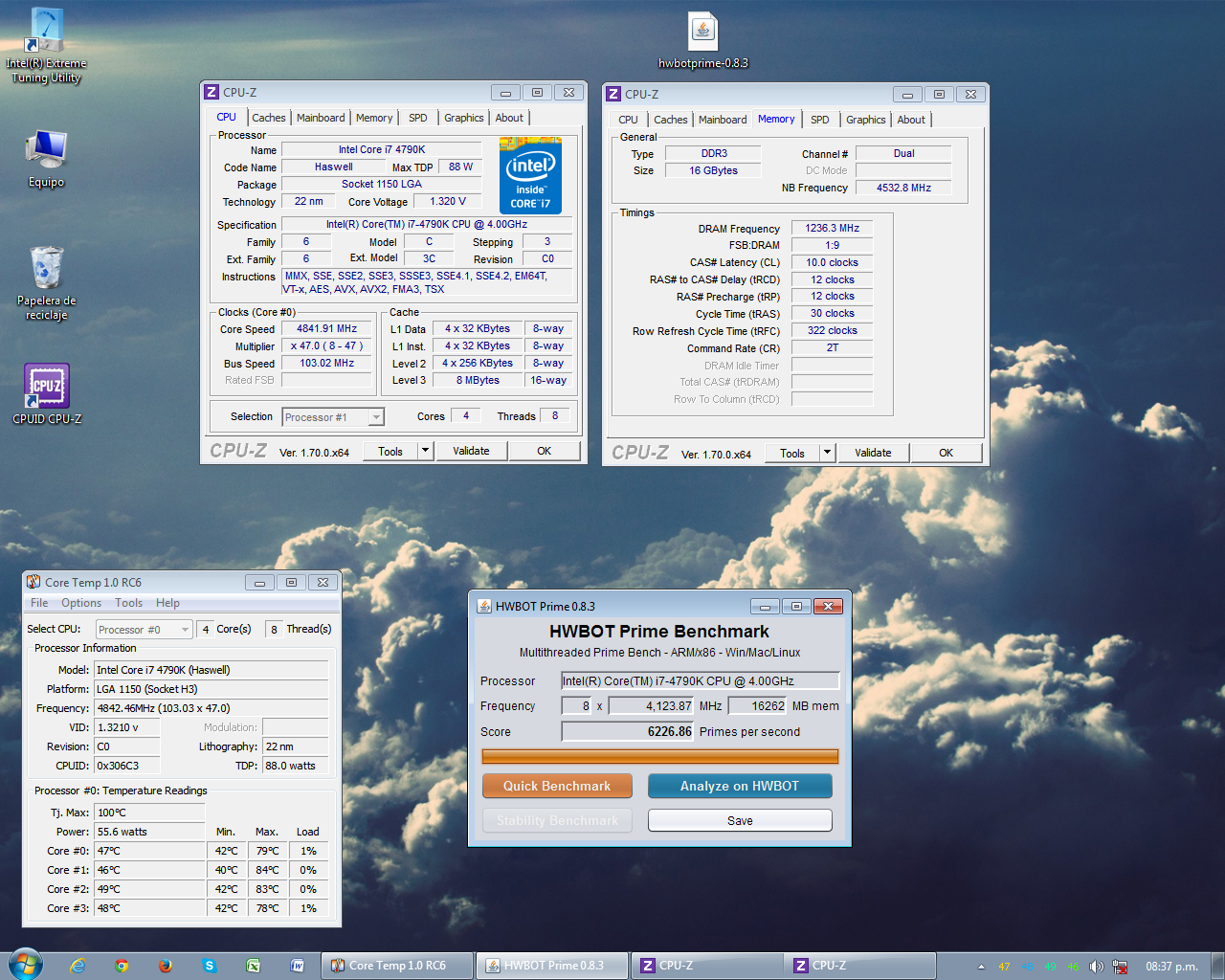This screenshot has width=1225, height=980.
Task: Launch Internet Explorer from taskbar
Action: coord(78,966)
